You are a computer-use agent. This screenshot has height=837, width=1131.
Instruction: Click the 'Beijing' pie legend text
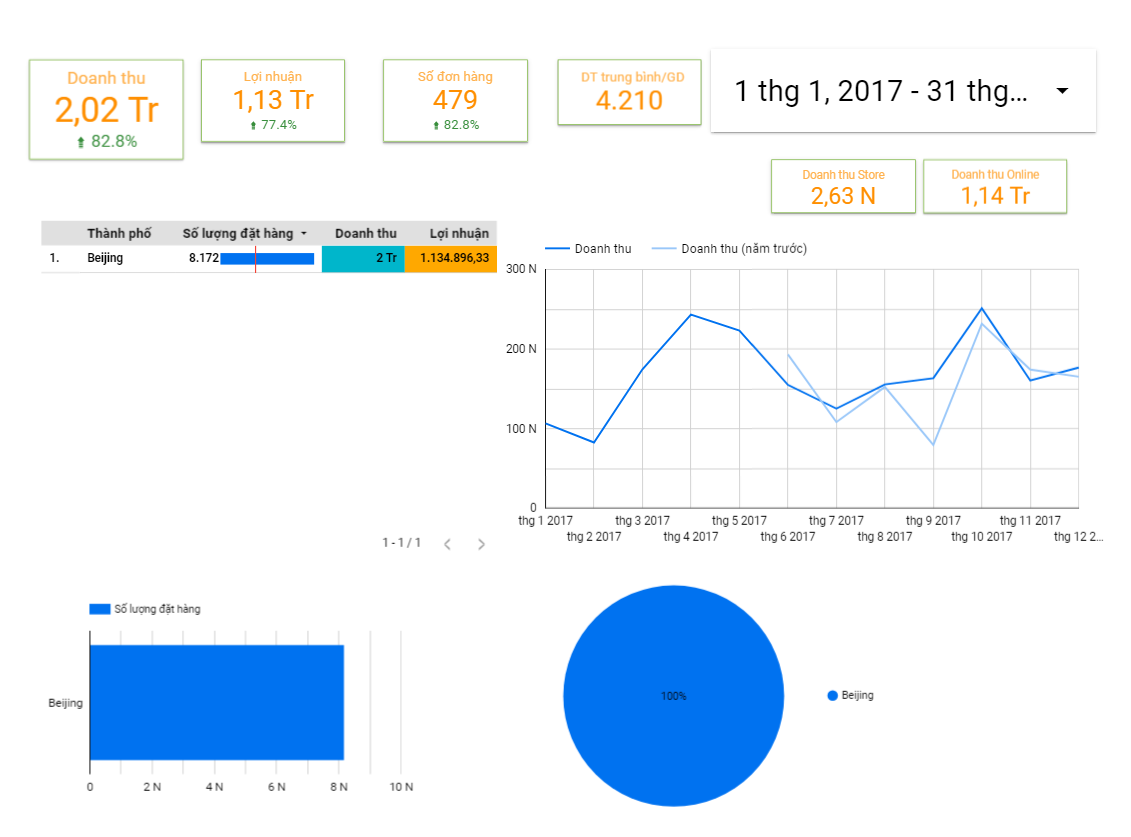click(x=858, y=695)
